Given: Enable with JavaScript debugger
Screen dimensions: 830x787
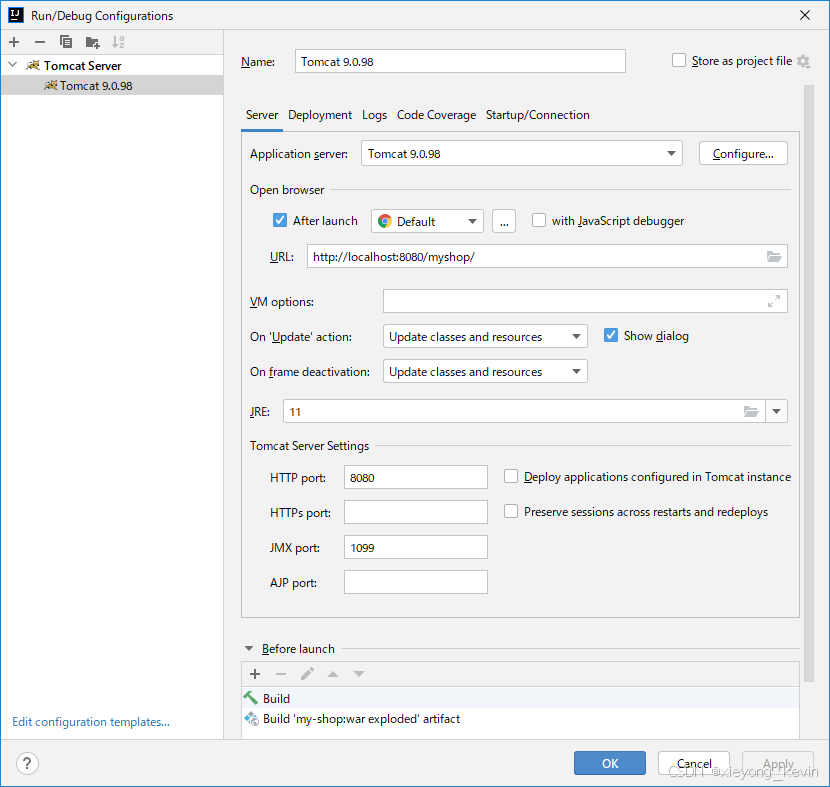Looking at the screenshot, I should [538, 220].
